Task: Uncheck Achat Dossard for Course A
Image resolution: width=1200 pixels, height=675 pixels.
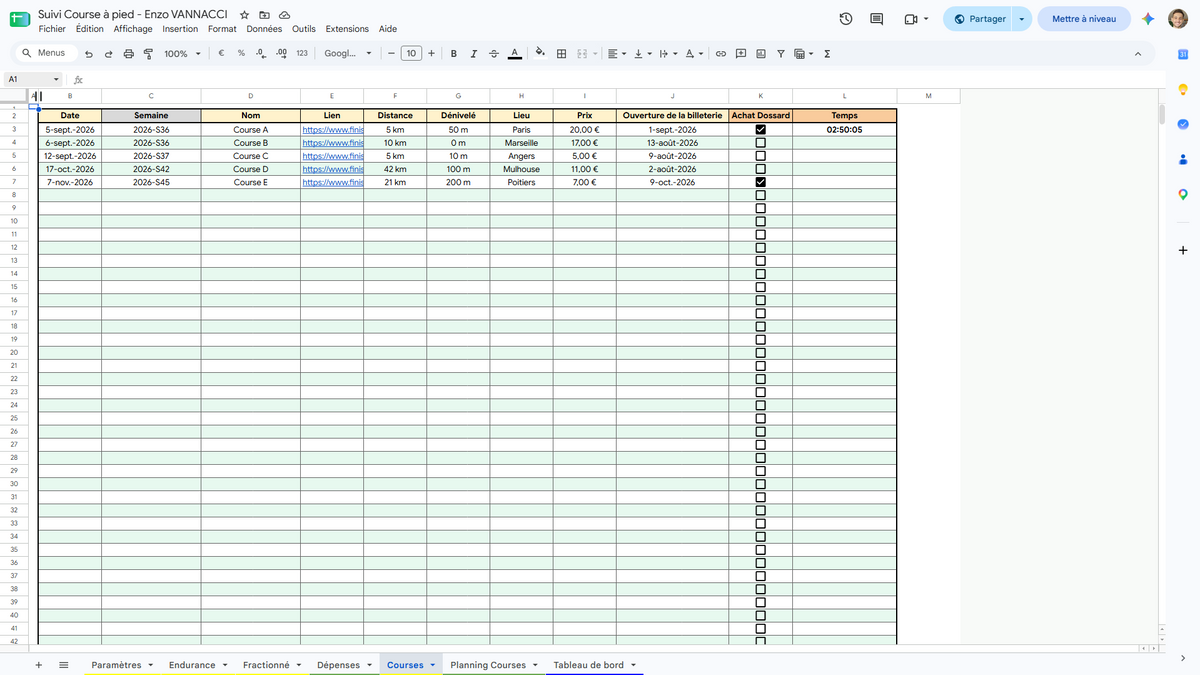Action: coord(761,130)
